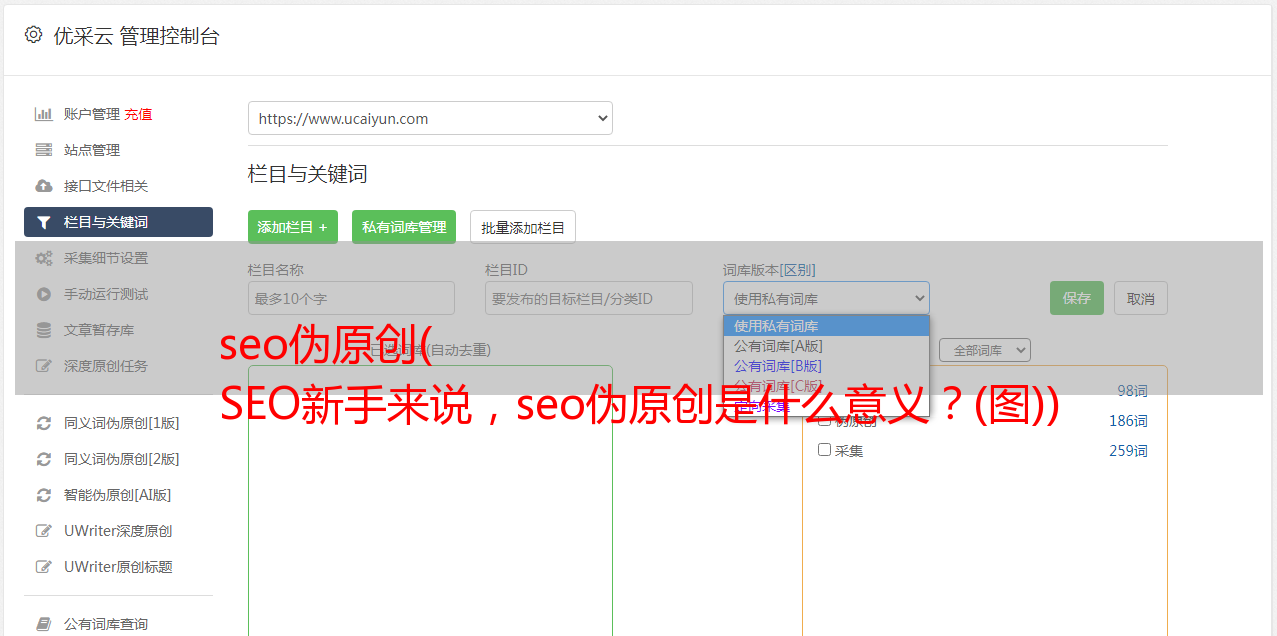Click the edit icon for UWriter原创标题

coord(44,567)
